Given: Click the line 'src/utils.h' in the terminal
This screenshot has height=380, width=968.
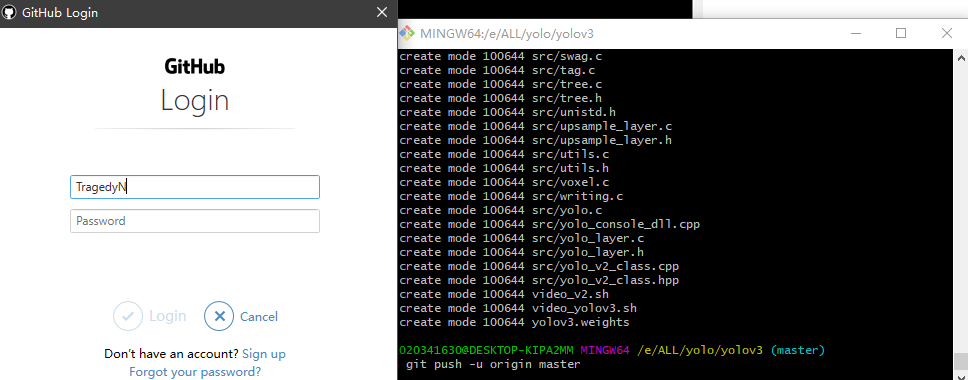Looking at the screenshot, I should point(504,168).
